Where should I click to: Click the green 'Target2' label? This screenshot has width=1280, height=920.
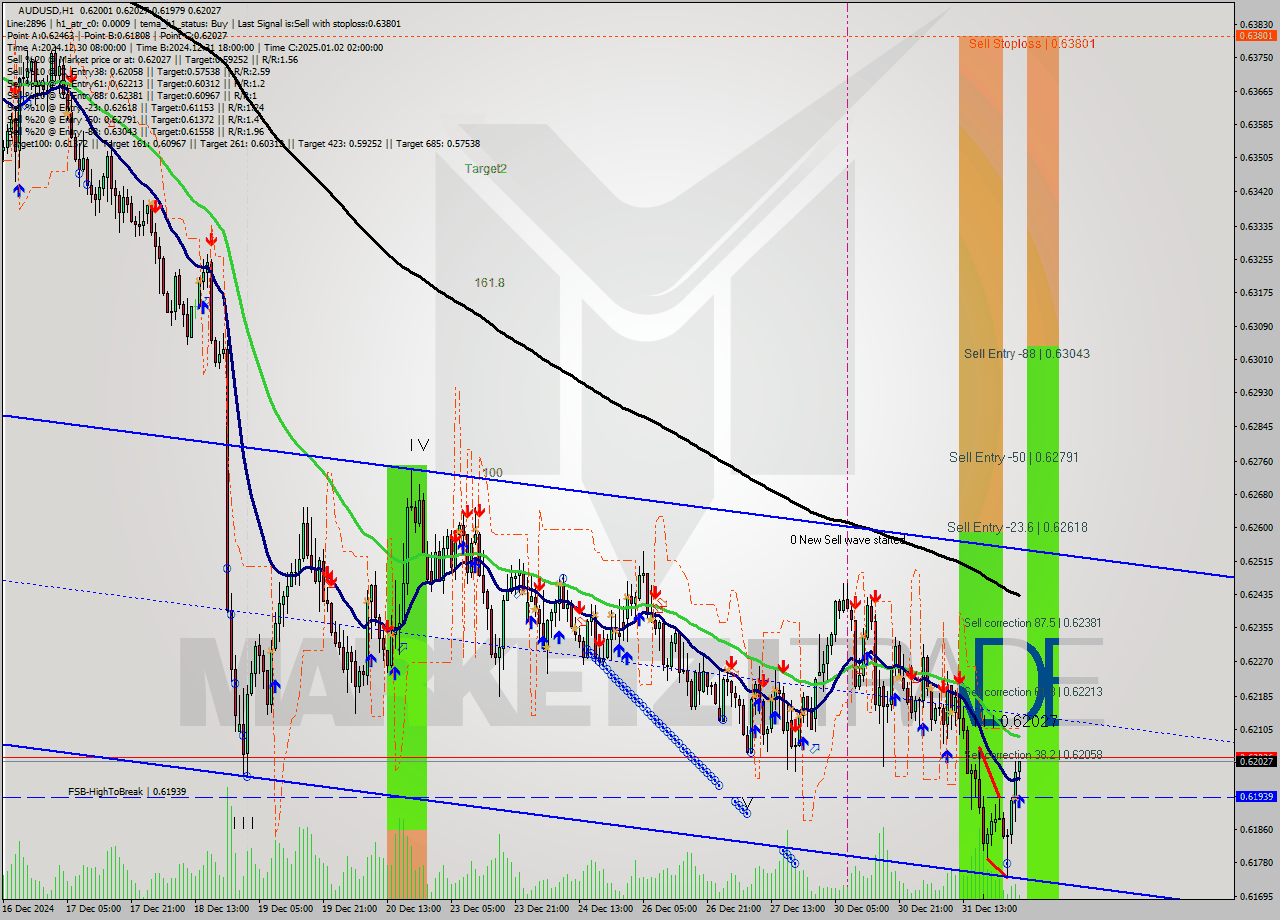485,169
